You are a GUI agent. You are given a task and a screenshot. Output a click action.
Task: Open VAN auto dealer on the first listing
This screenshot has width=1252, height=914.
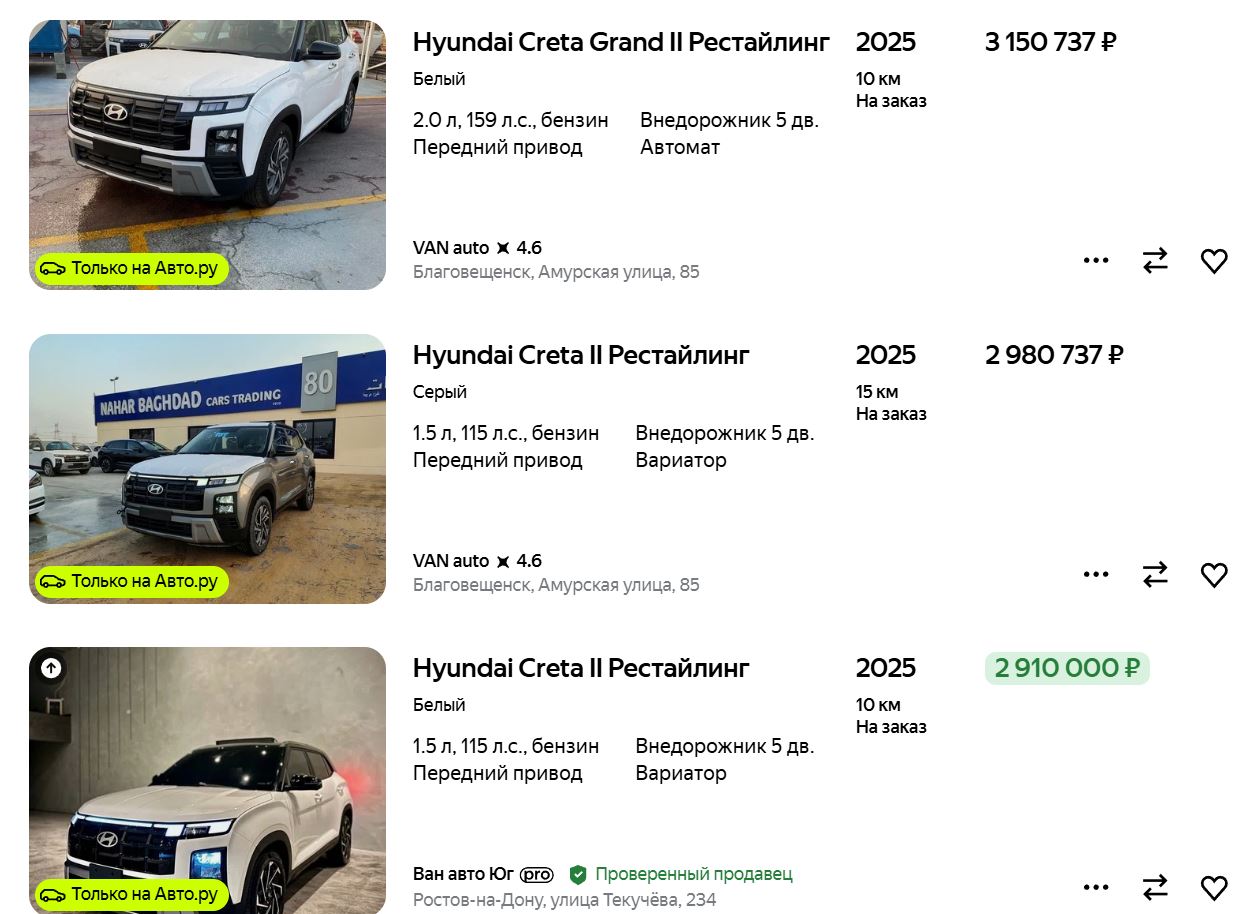[451, 248]
